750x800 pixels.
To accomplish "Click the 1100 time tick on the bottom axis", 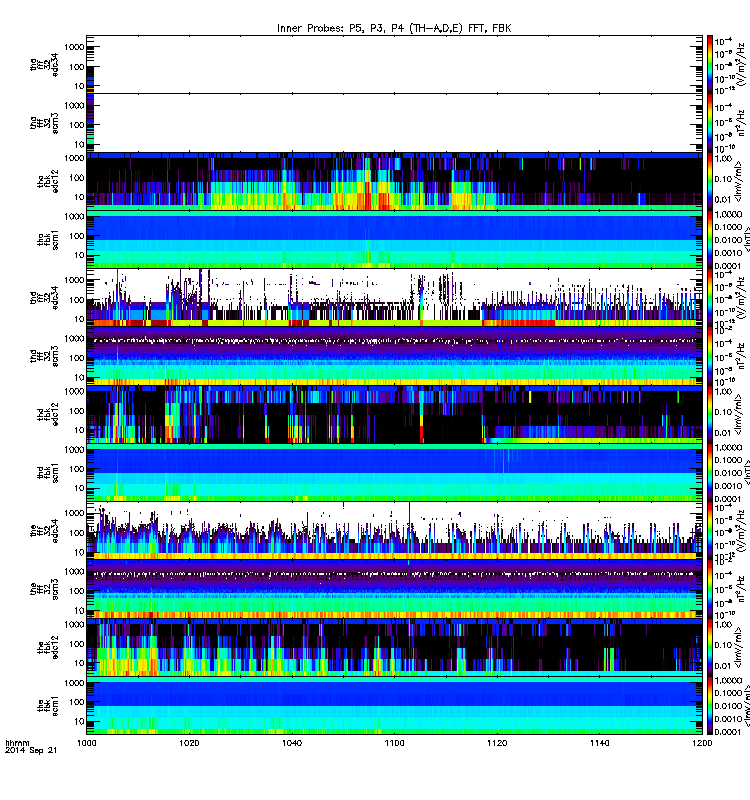I will 394,743.
